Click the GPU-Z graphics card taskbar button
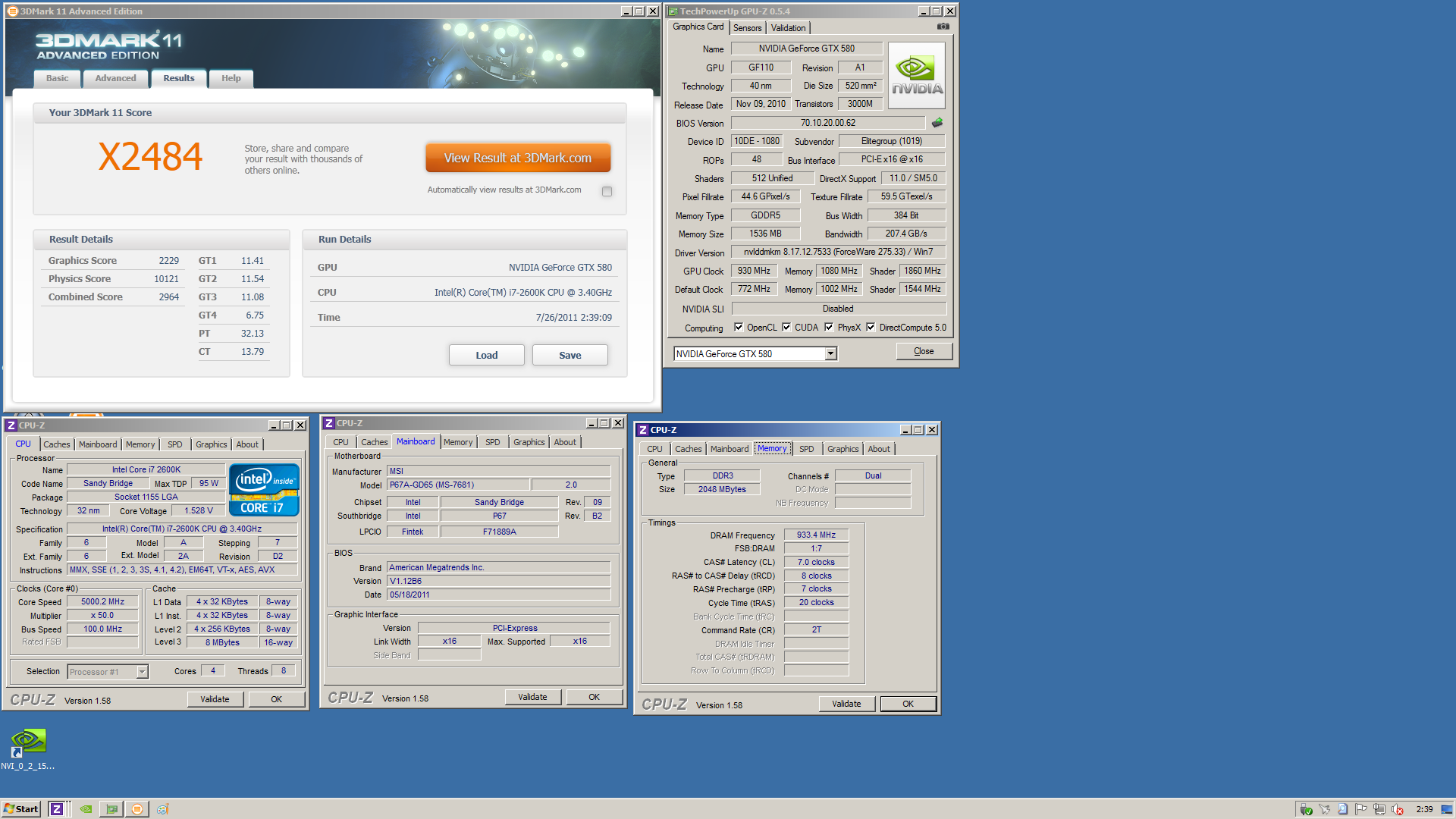This screenshot has height=819, width=1456. (111, 809)
